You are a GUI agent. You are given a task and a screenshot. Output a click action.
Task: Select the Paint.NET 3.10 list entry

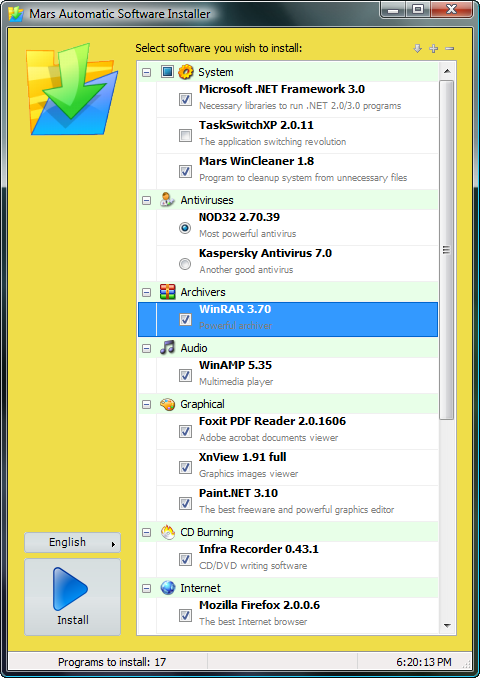pyautogui.click(x=297, y=503)
